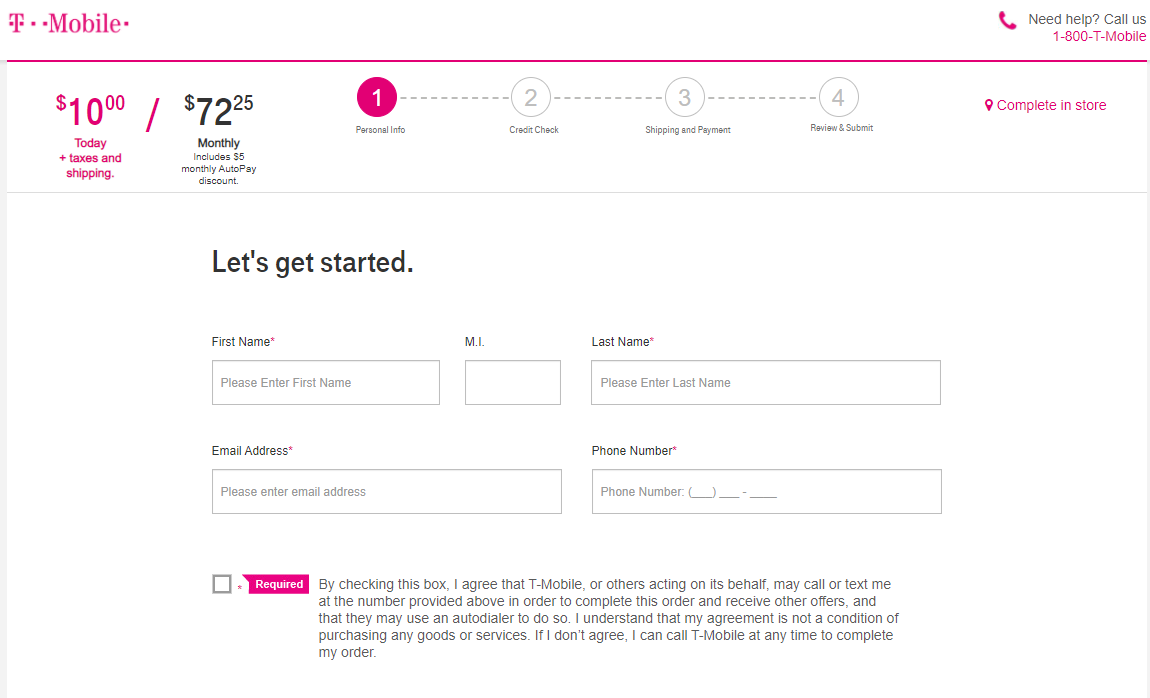Click the 1-800-T-Mobile phone number link
The width and height of the screenshot is (1150, 698).
tap(1099, 37)
